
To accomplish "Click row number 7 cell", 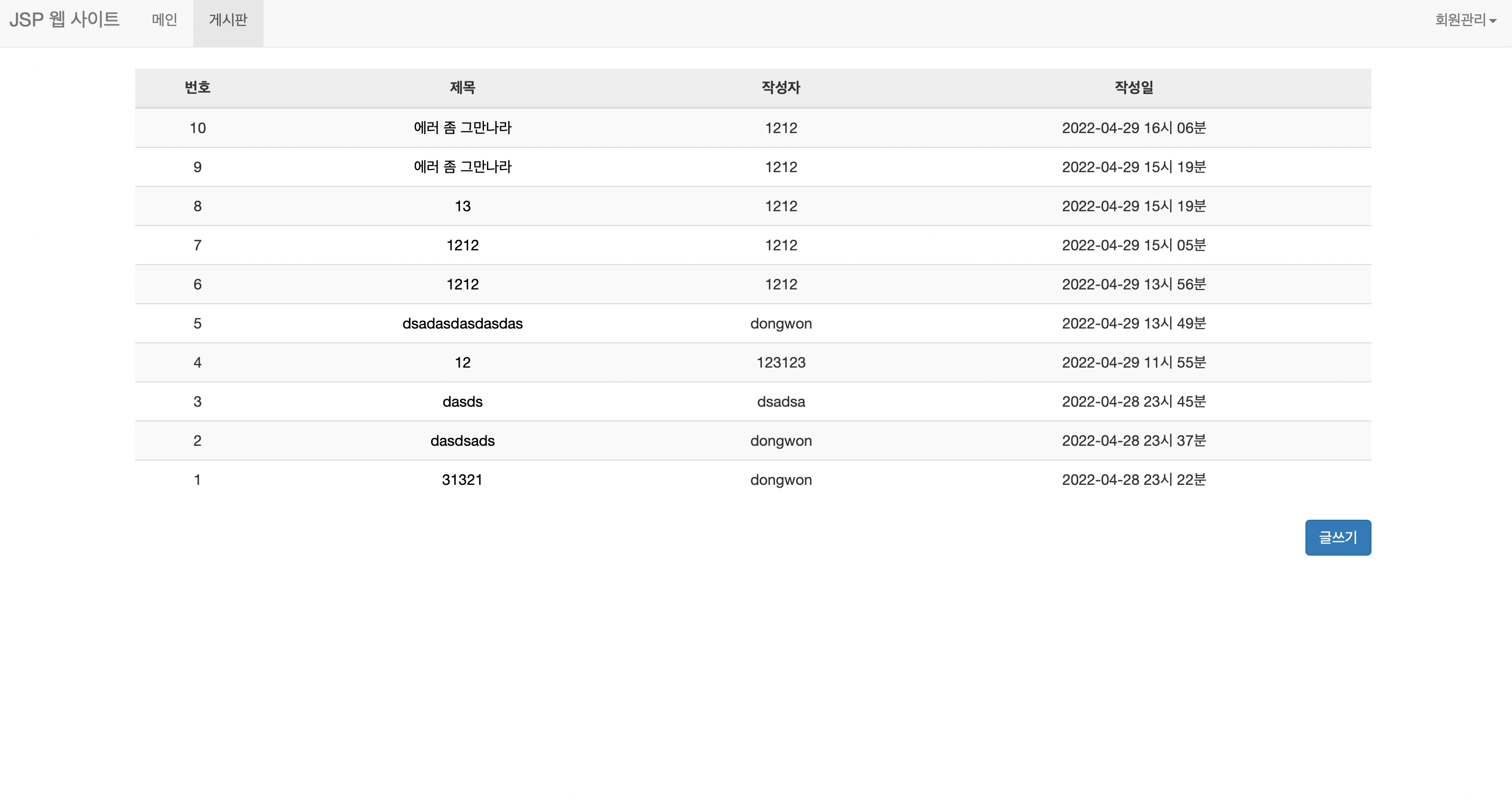I will pos(197,245).
